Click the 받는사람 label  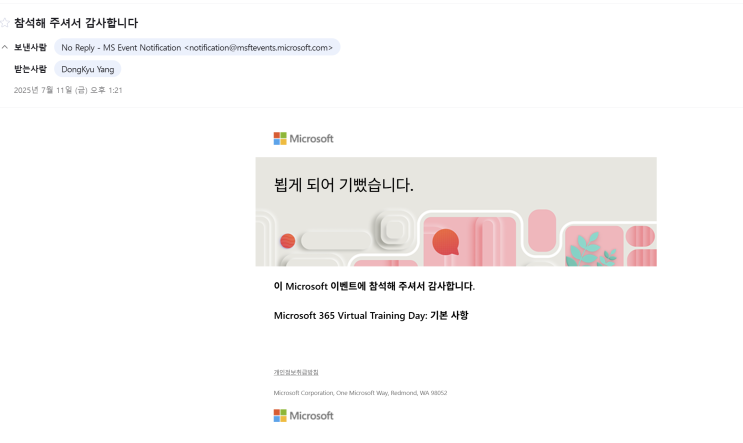pos(30,69)
